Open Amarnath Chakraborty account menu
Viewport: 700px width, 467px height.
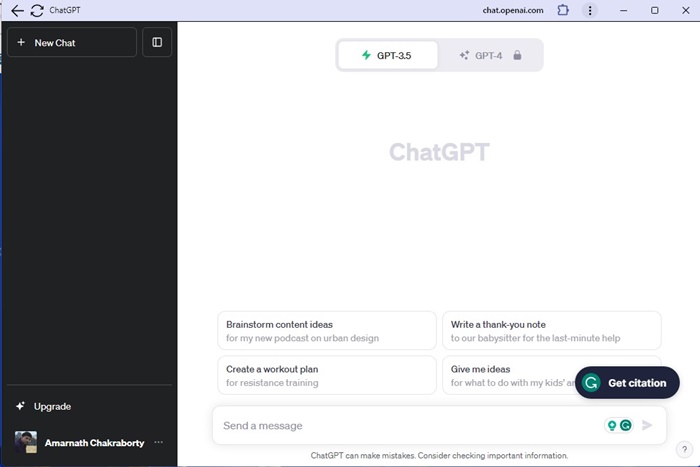[x=89, y=442]
